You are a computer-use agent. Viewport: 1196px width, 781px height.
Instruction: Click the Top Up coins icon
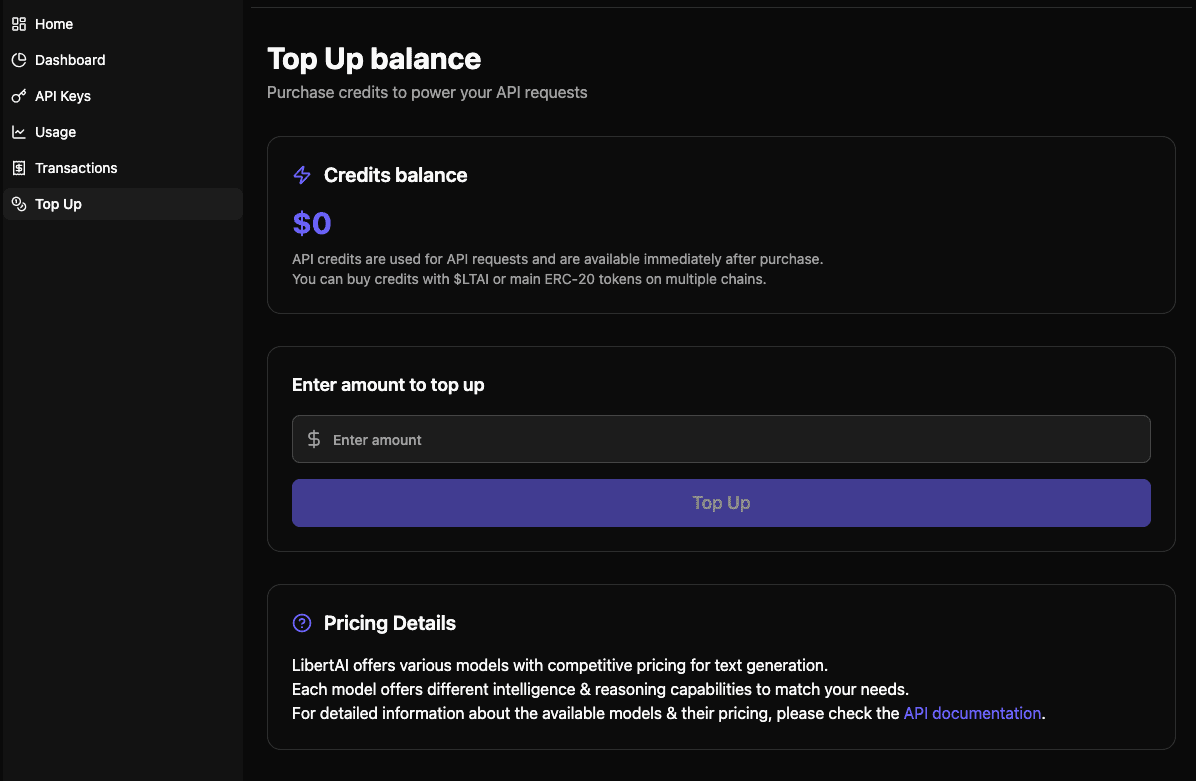(x=19, y=204)
